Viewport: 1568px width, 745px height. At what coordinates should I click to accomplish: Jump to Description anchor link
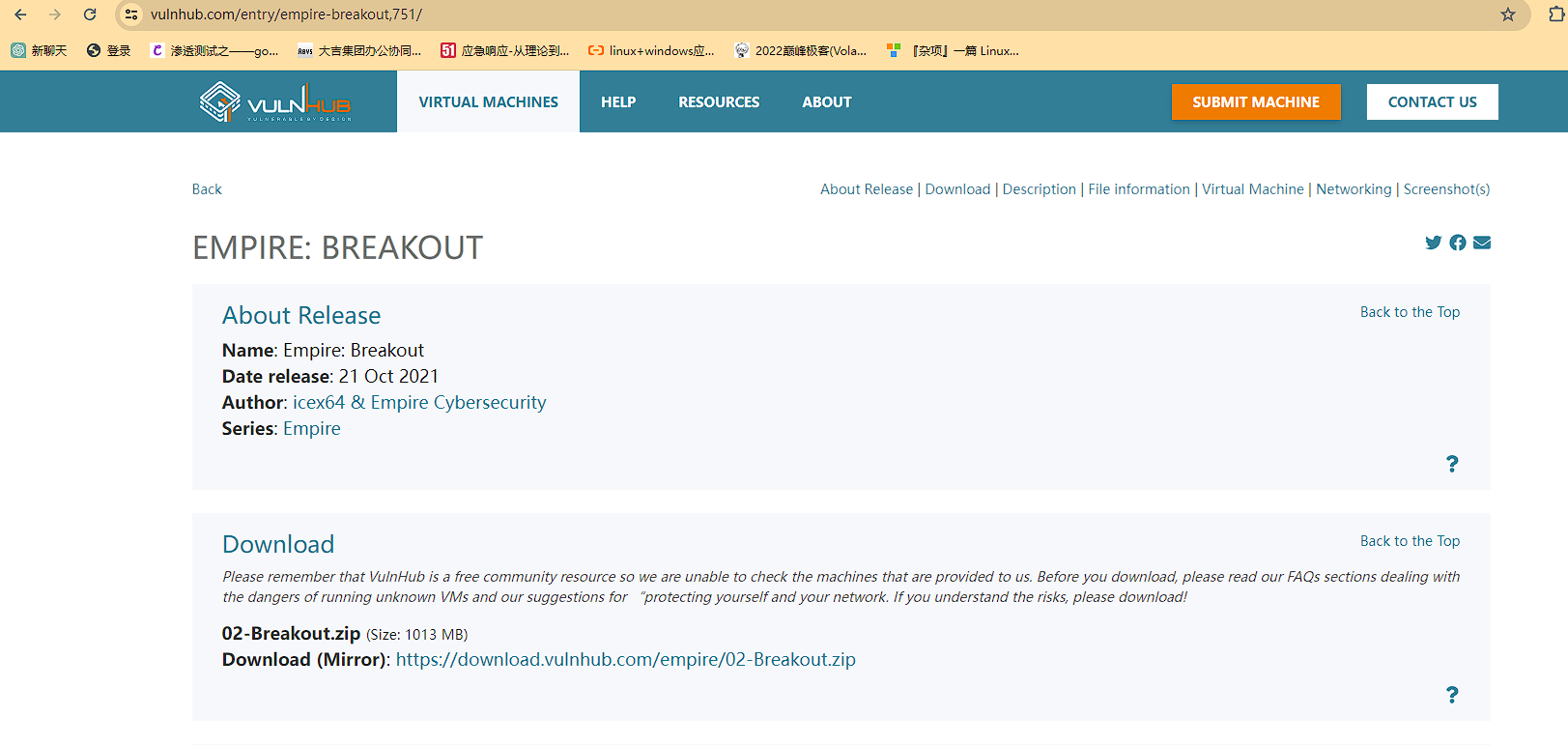tap(1039, 189)
